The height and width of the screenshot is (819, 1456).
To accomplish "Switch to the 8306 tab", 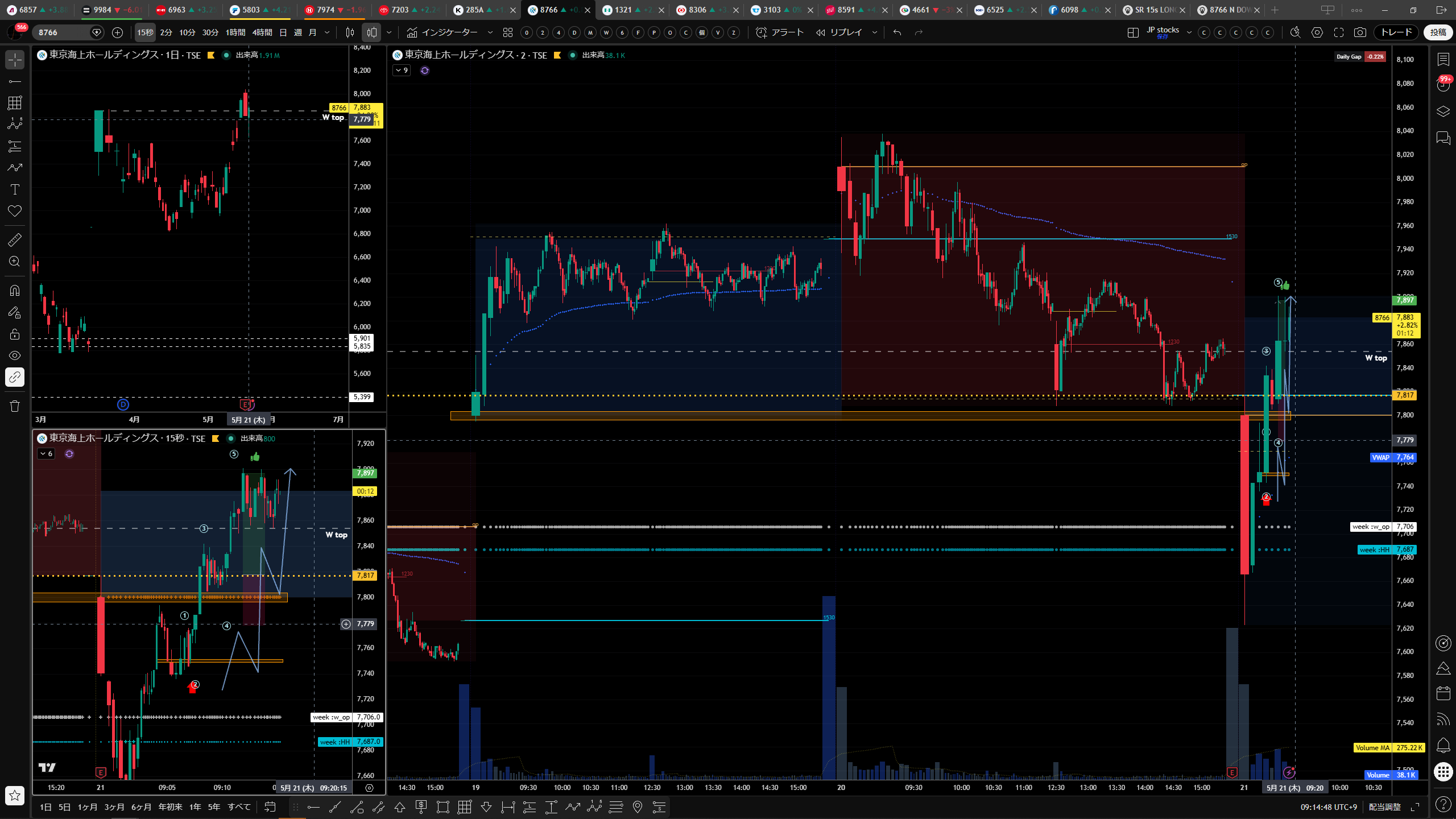I will [706, 10].
